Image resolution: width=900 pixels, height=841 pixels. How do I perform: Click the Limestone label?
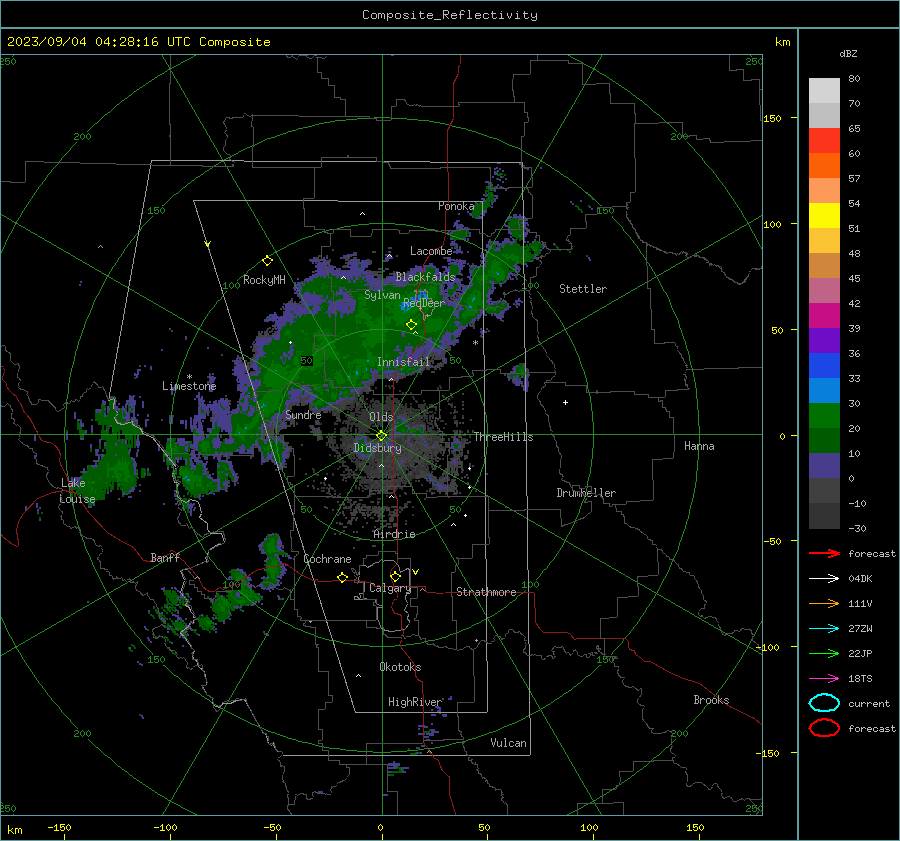[x=189, y=386]
